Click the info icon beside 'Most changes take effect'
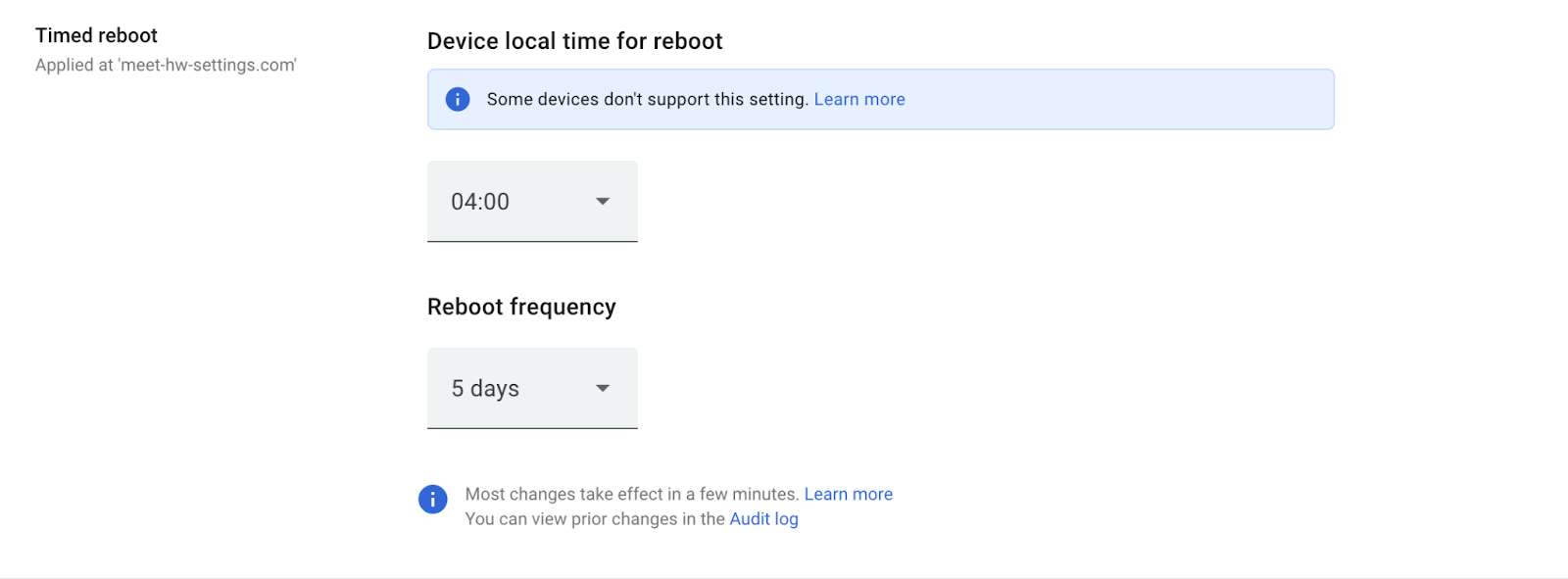This screenshot has width=1568, height=579. (433, 499)
